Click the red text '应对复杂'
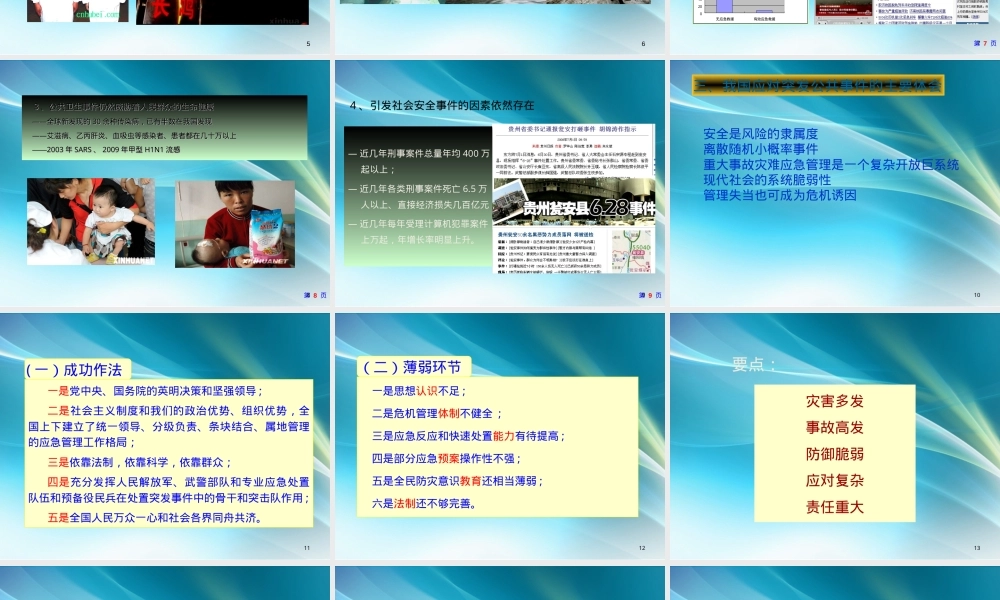The width and height of the screenshot is (1000, 600). [x=834, y=480]
